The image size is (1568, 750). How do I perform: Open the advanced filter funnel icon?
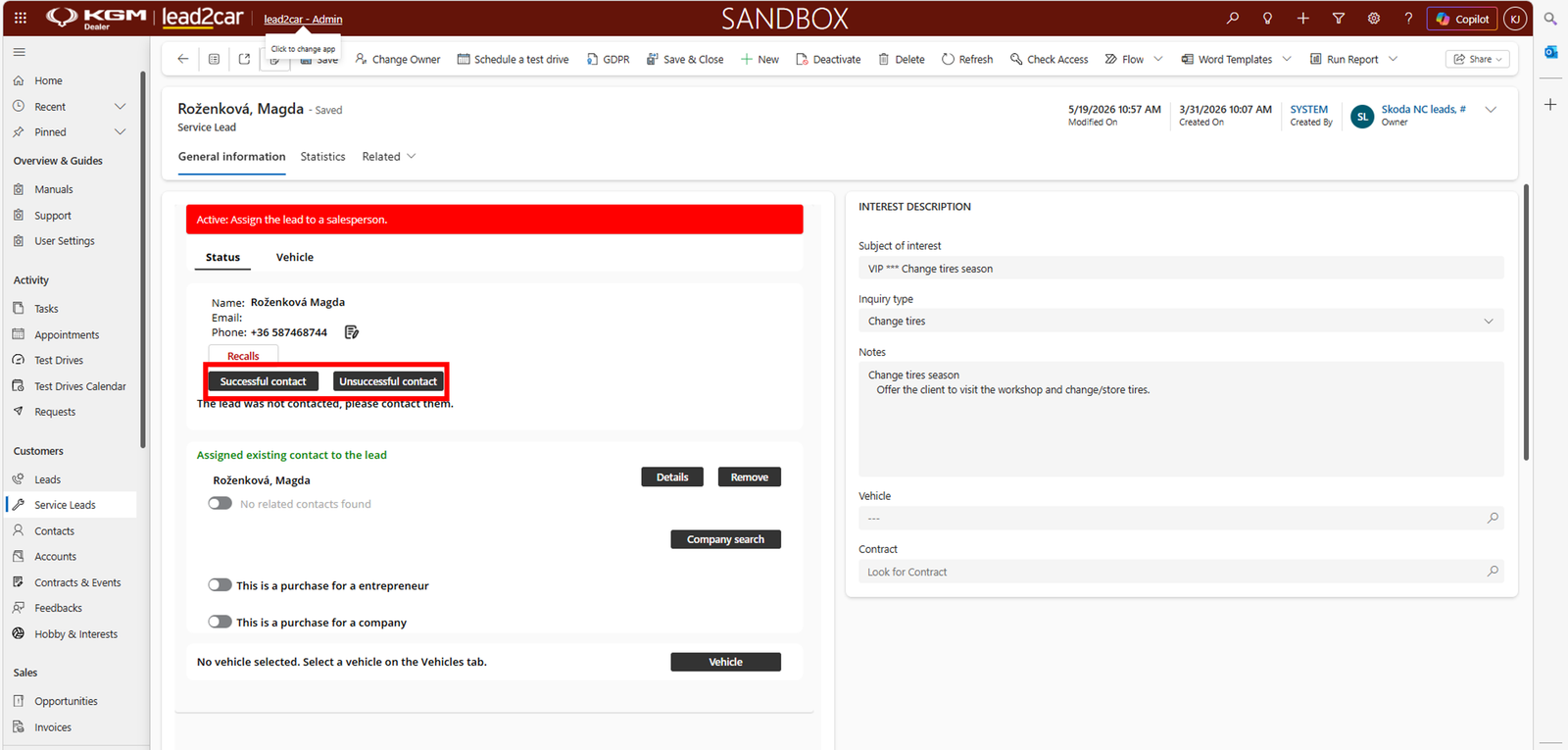click(x=1339, y=18)
